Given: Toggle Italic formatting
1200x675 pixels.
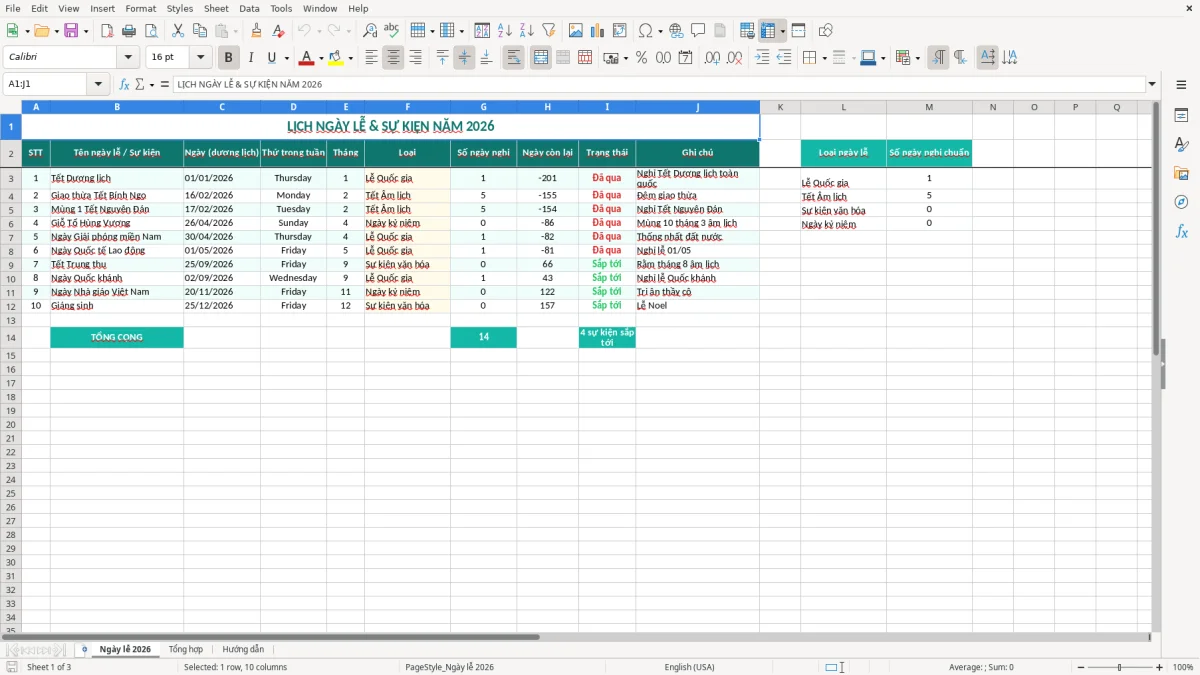Looking at the screenshot, I should (x=250, y=58).
